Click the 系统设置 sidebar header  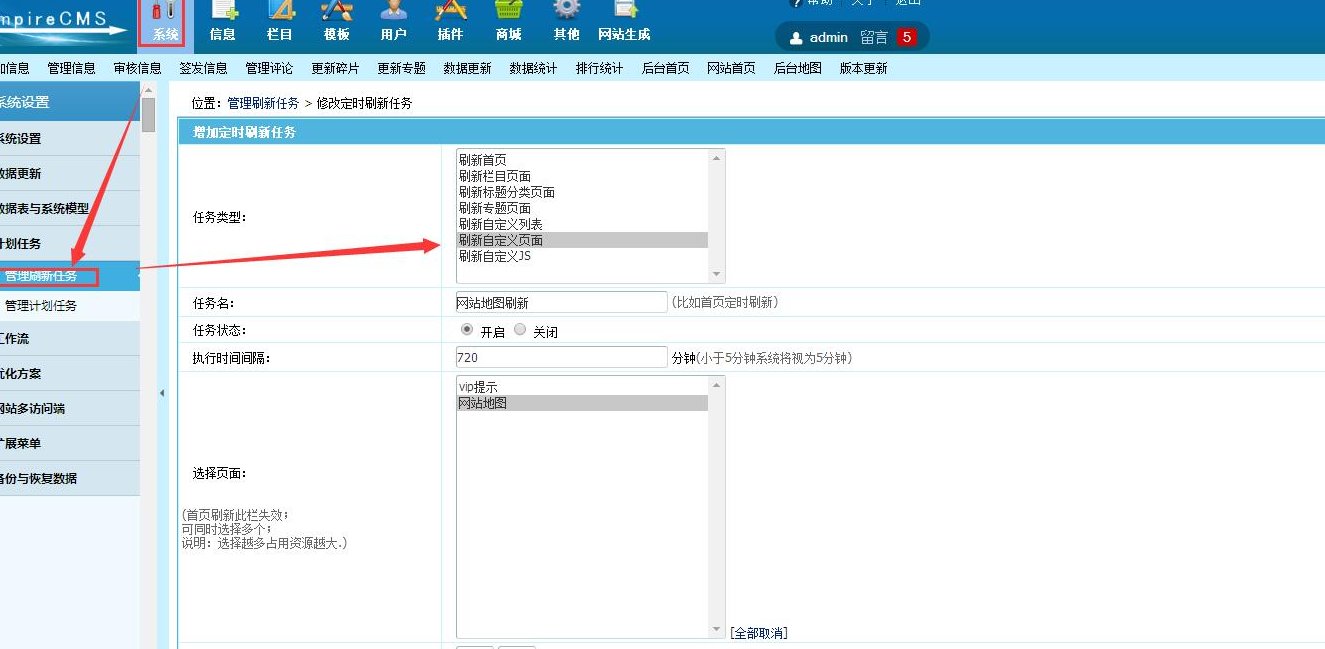pyautogui.click(x=70, y=102)
